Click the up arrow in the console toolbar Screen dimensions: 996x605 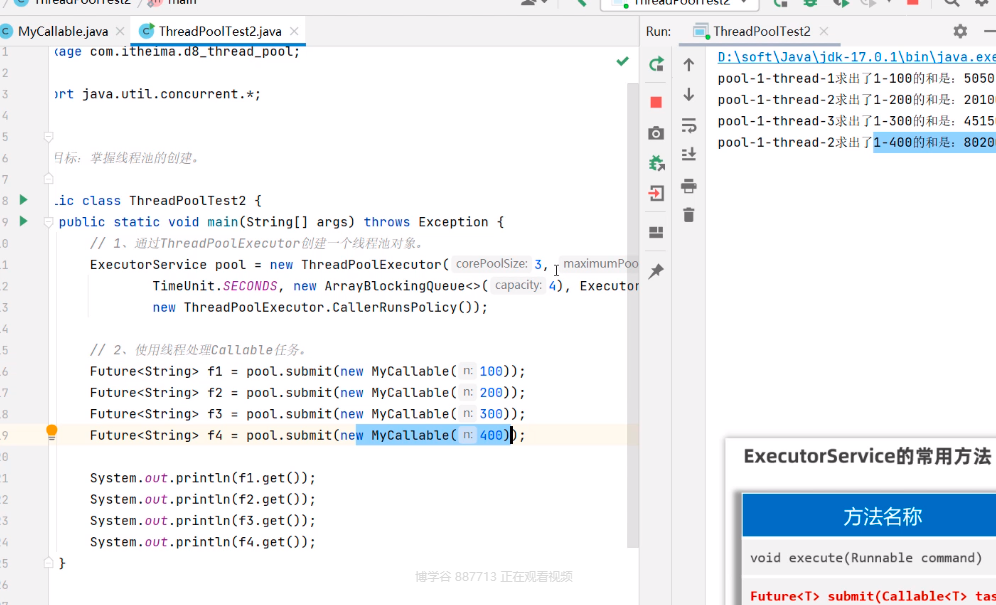689,64
